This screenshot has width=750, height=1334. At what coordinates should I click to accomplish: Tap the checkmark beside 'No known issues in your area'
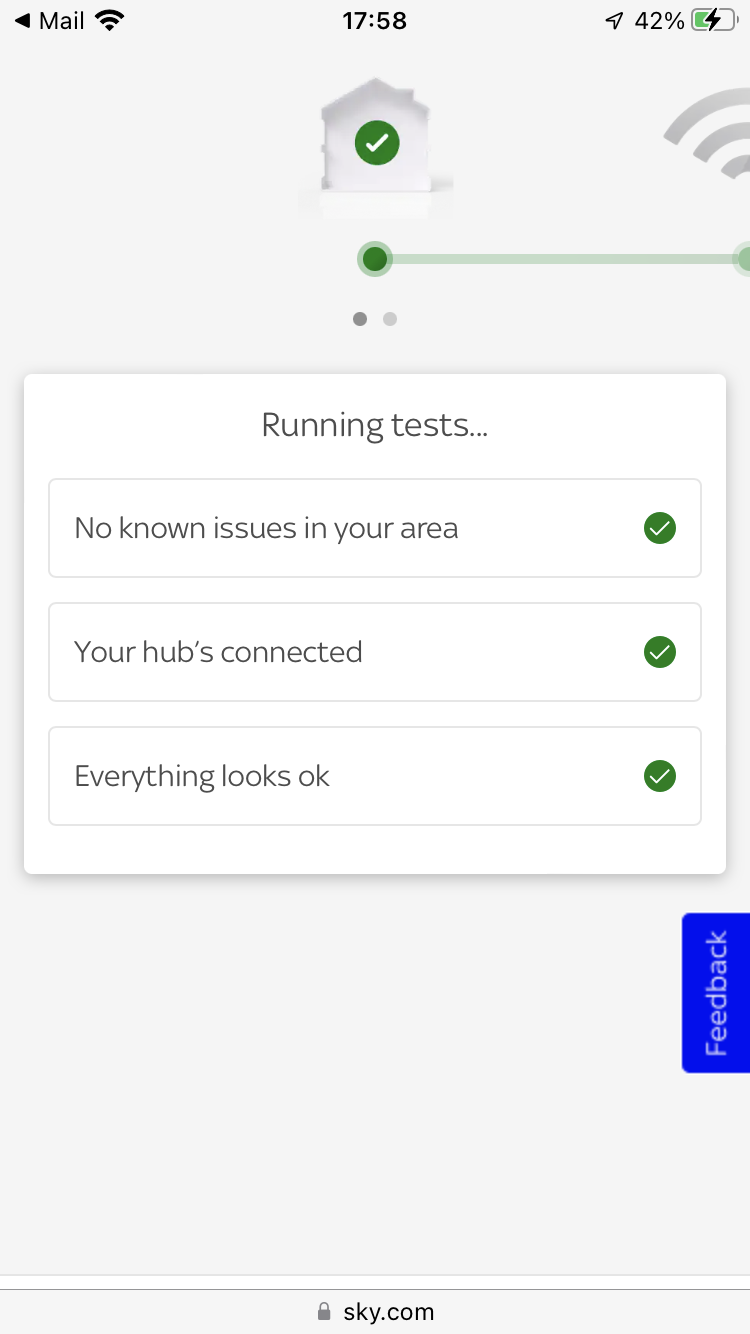point(660,528)
